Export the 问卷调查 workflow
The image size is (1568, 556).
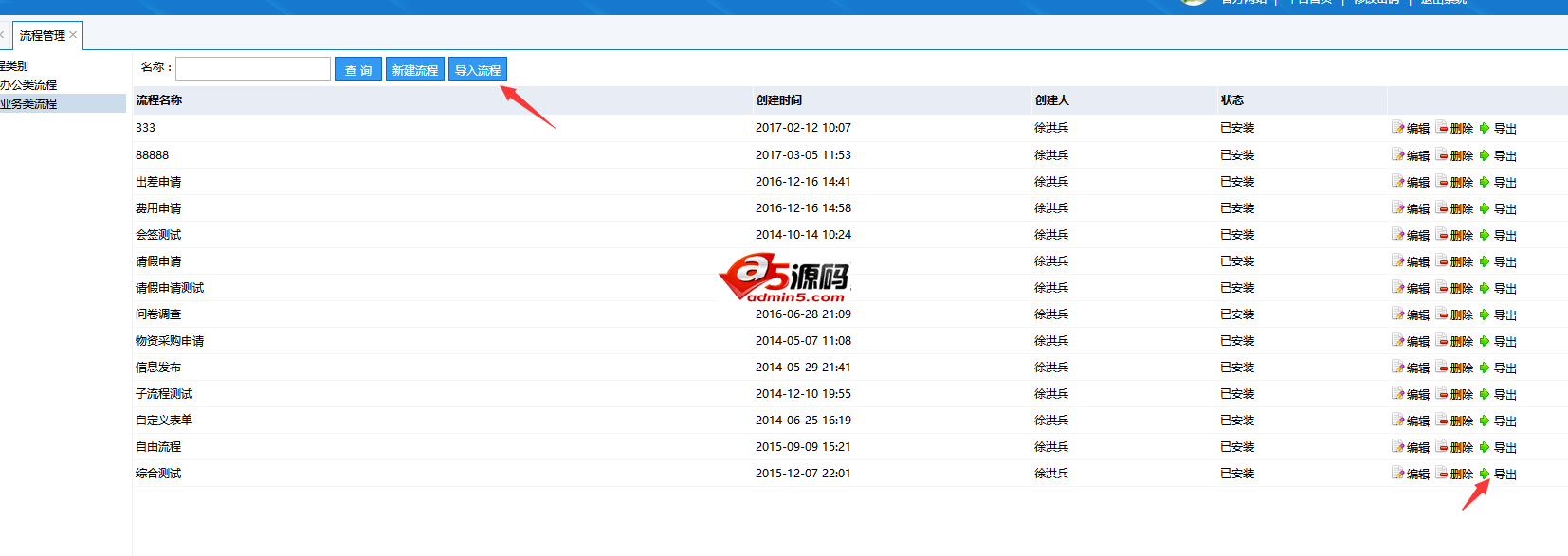1498,314
